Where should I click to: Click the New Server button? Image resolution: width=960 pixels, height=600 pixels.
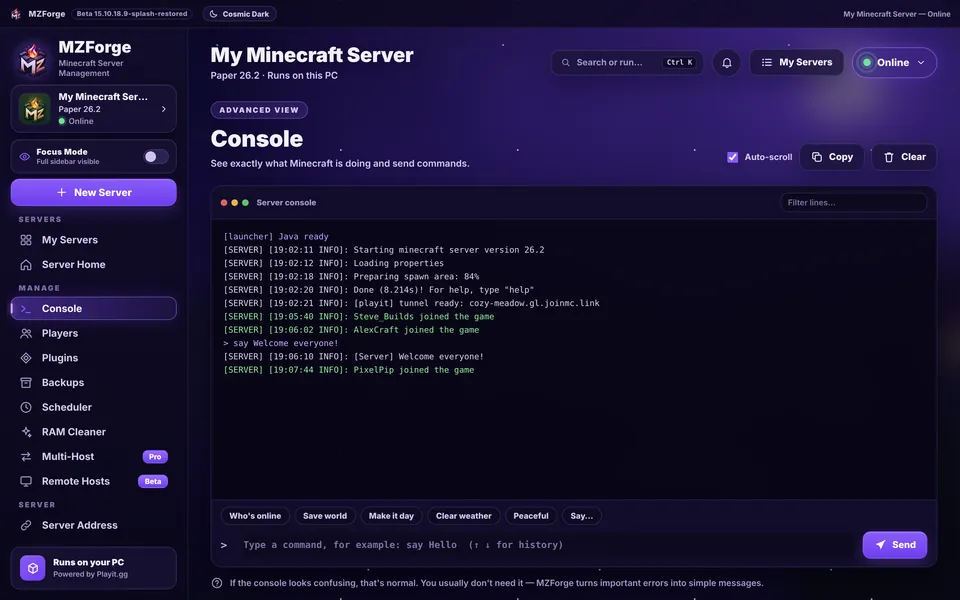[x=94, y=192]
